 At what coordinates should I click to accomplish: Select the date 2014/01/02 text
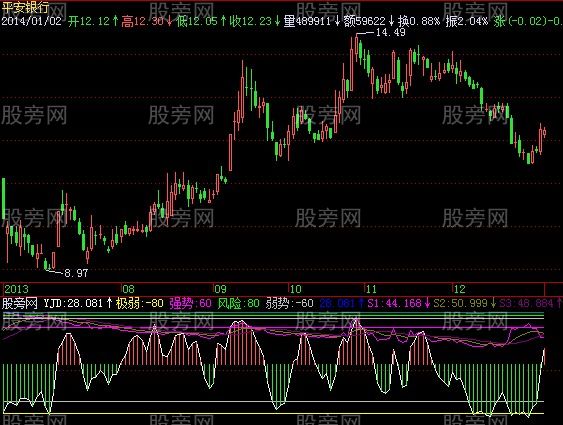[x=31, y=21]
